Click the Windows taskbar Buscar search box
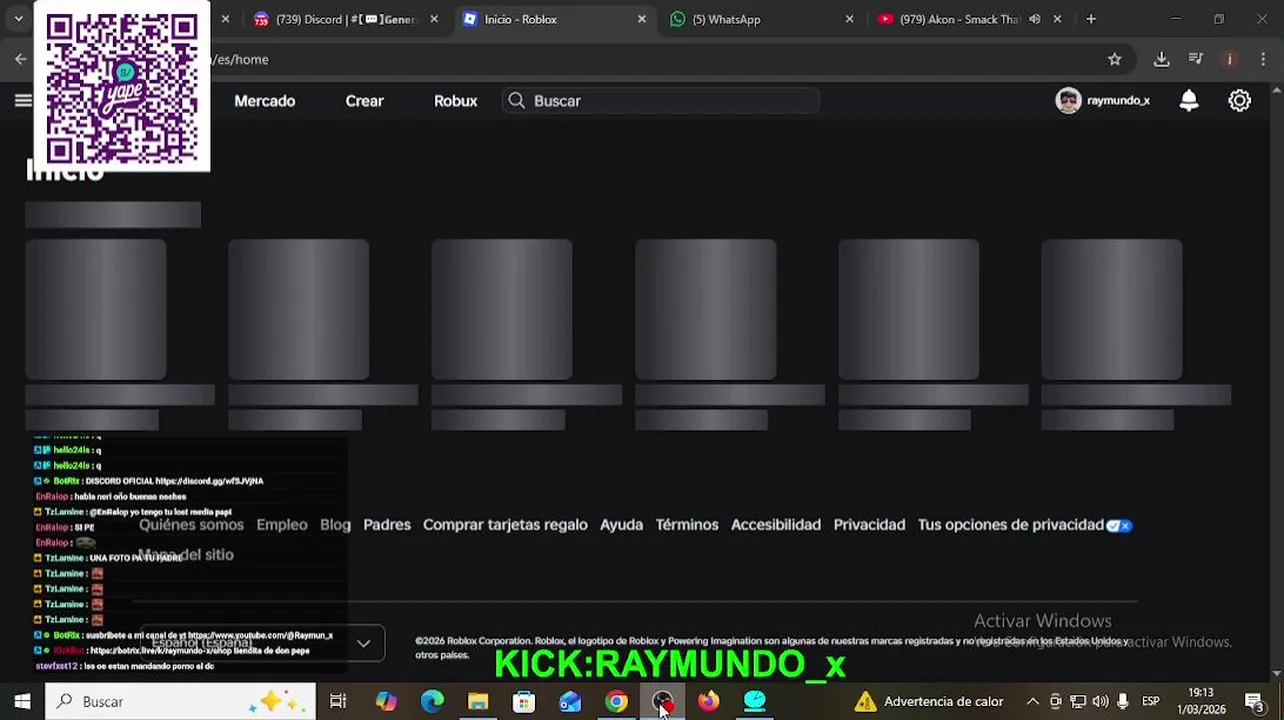This screenshot has height=720, width=1284. coord(180,701)
